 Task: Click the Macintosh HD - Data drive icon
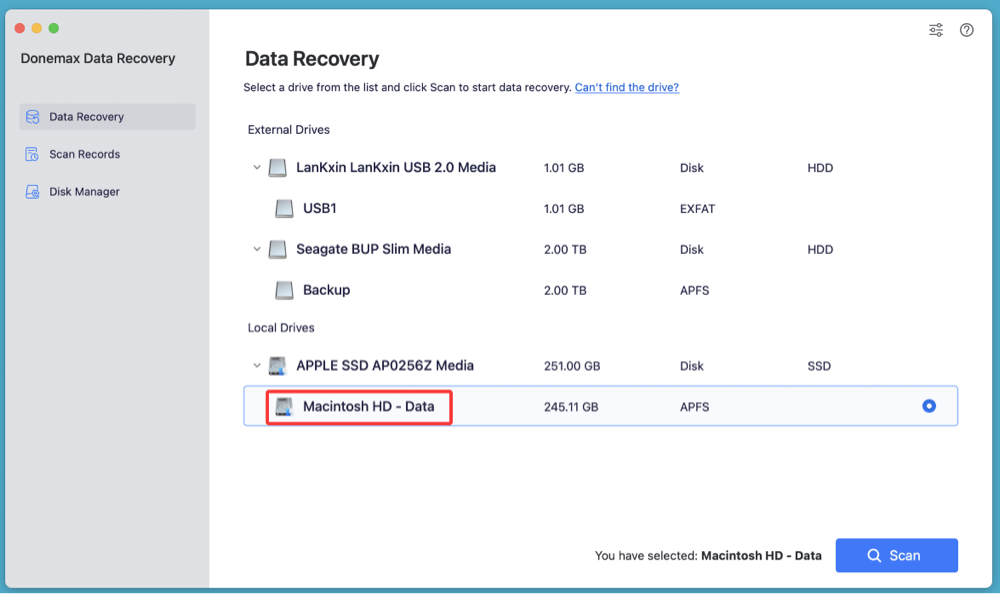coord(285,406)
